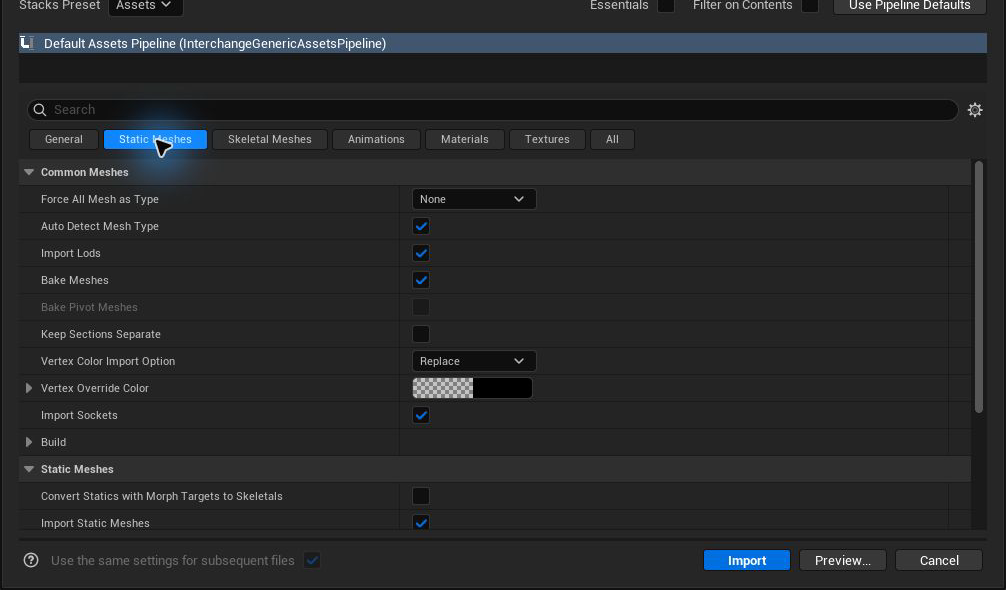
Task: Click the Filter on Contents label
Action: (x=742, y=5)
